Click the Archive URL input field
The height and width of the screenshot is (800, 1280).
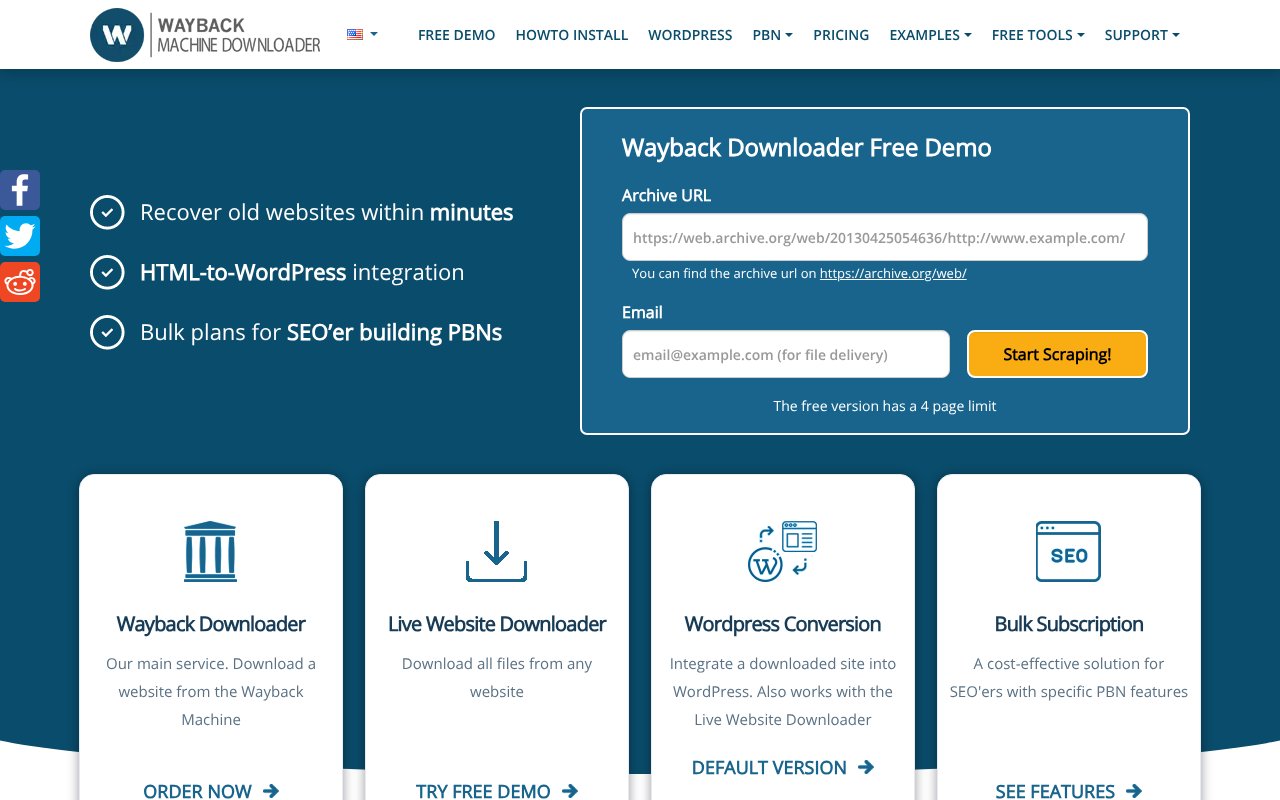coord(884,237)
